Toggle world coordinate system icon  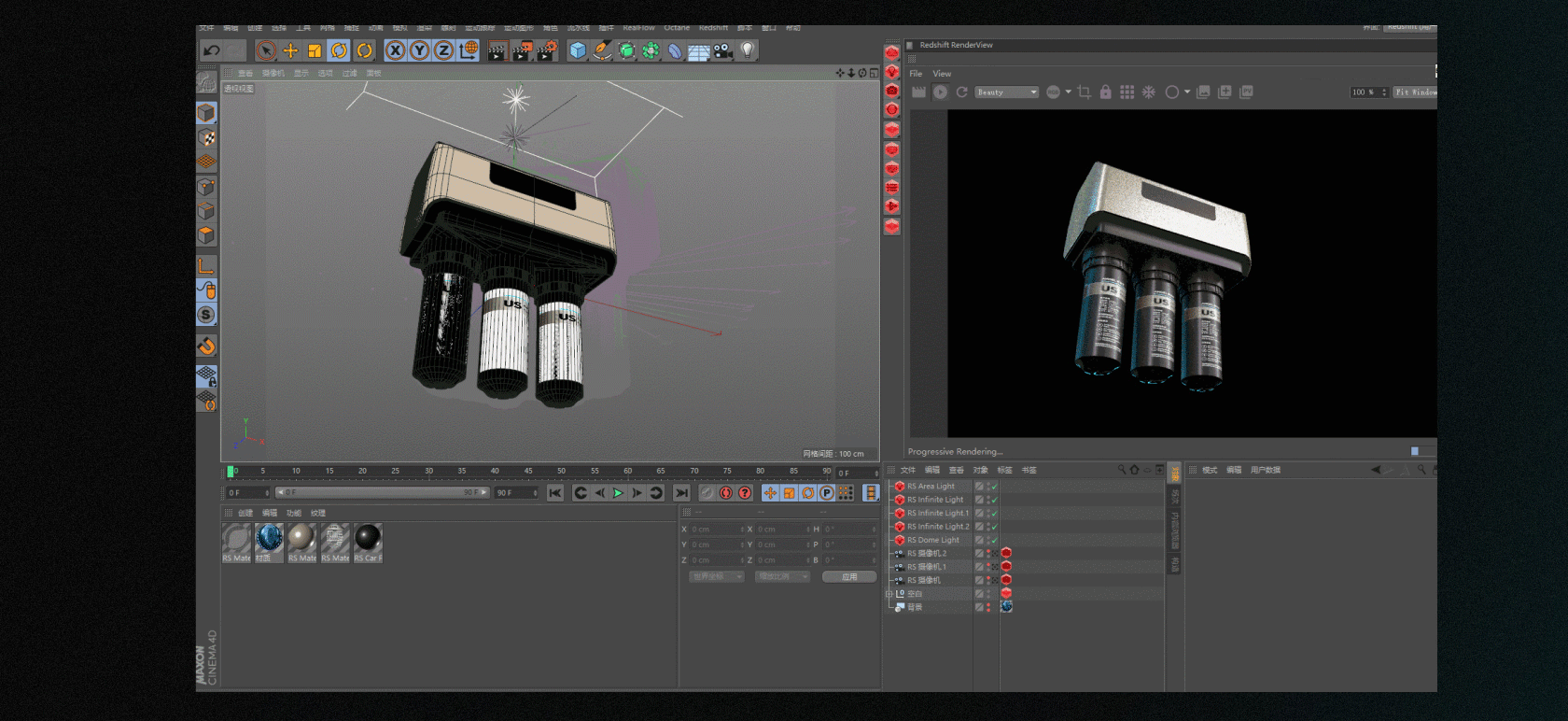click(469, 50)
